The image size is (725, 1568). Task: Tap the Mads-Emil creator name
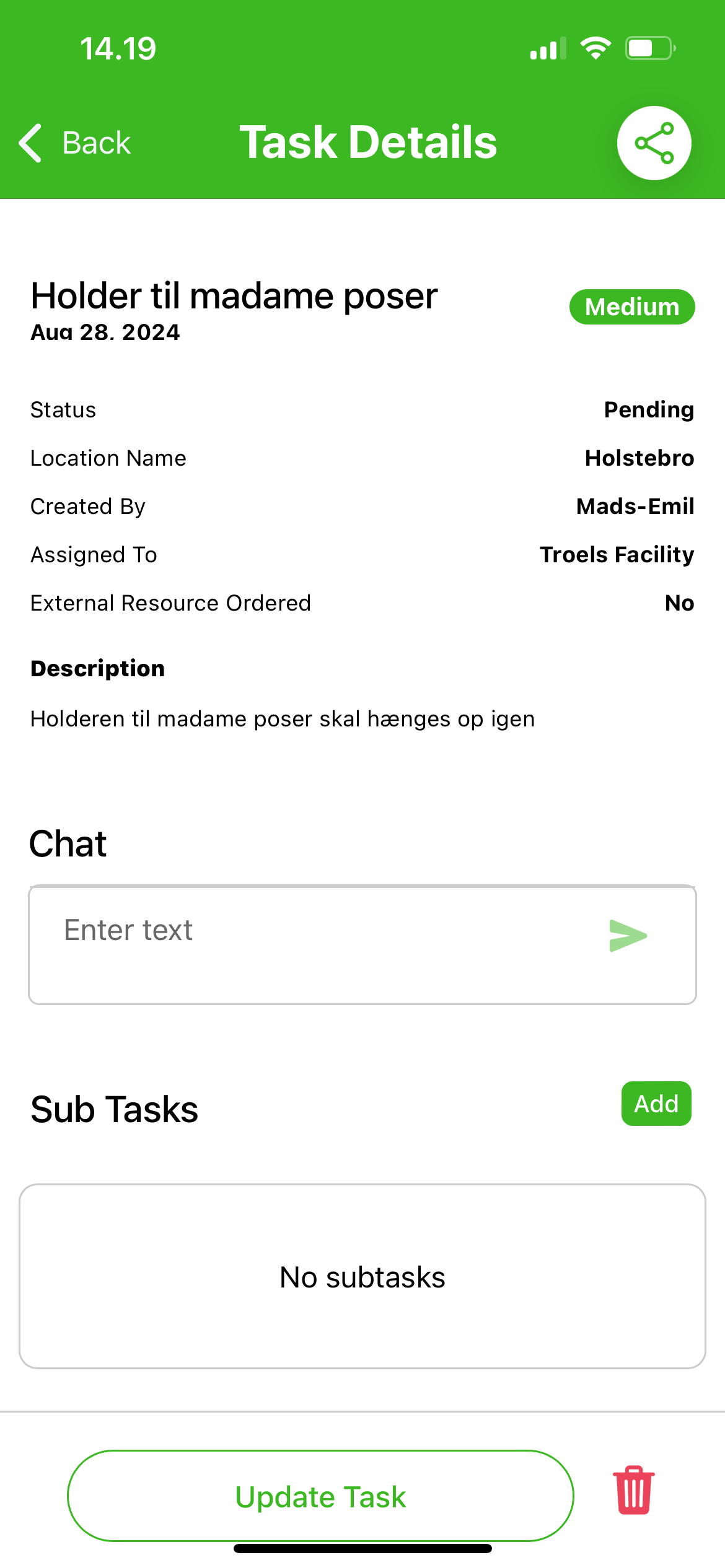[x=635, y=507]
